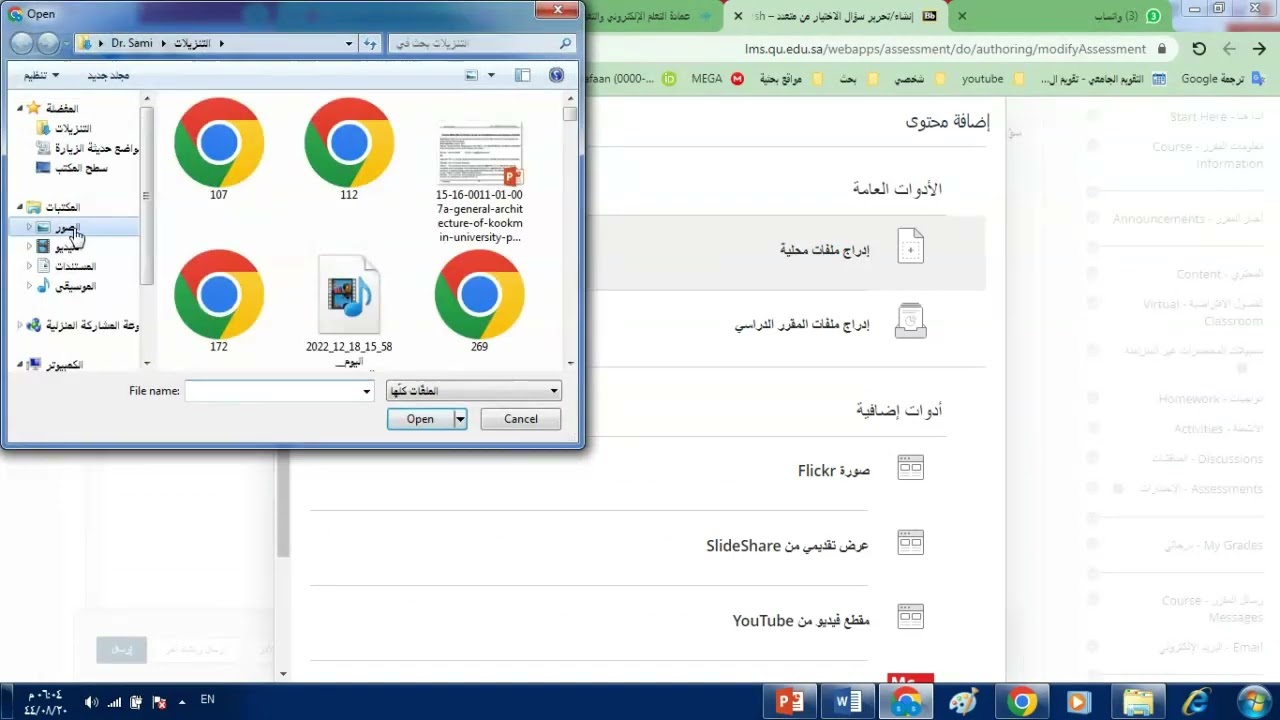Select the video file 2022_12_18_15_58
This screenshot has height=720, width=1280.
click(x=349, y=310)
